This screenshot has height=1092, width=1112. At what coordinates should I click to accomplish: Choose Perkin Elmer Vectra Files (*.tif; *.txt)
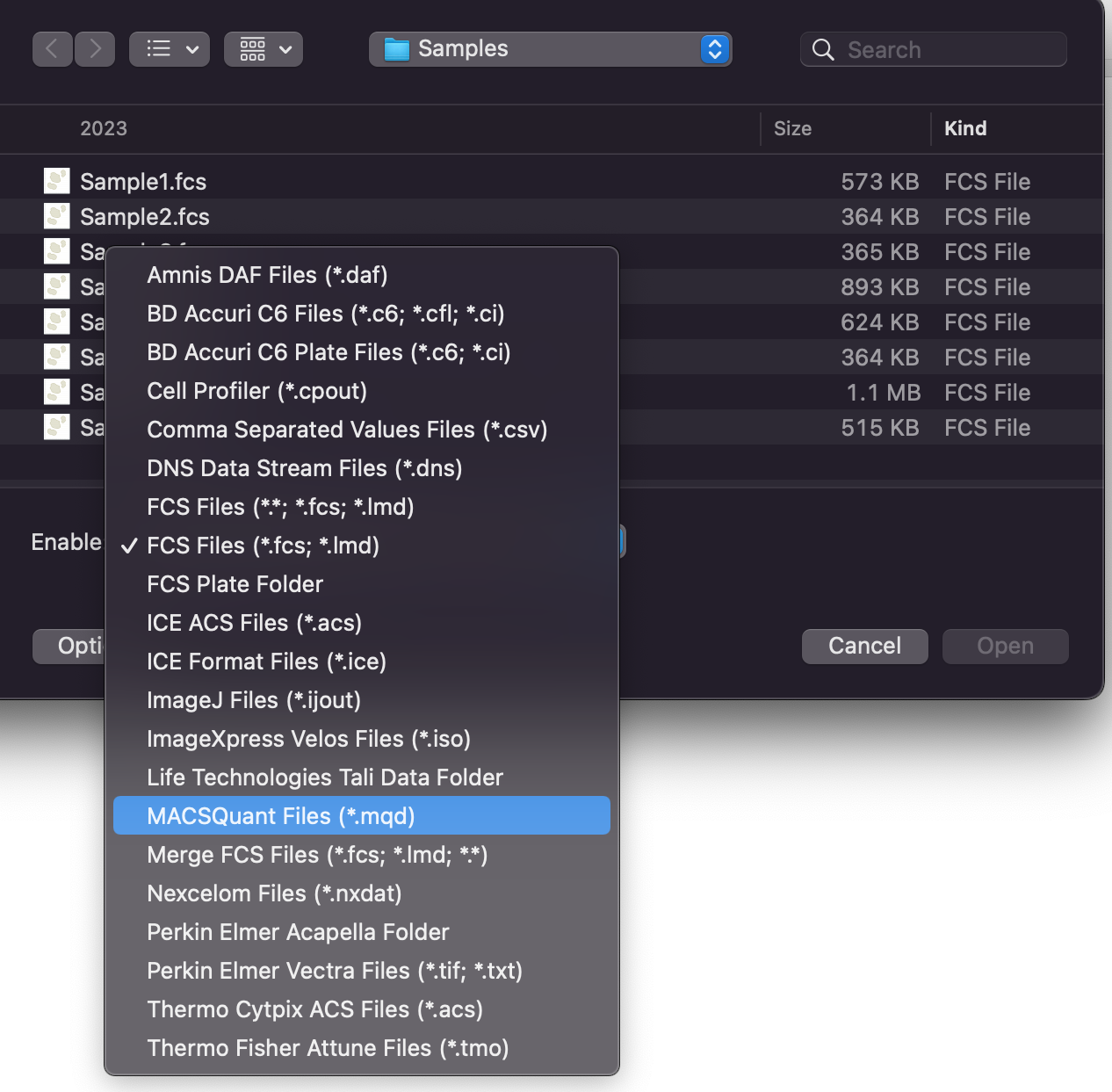[362, 971]
